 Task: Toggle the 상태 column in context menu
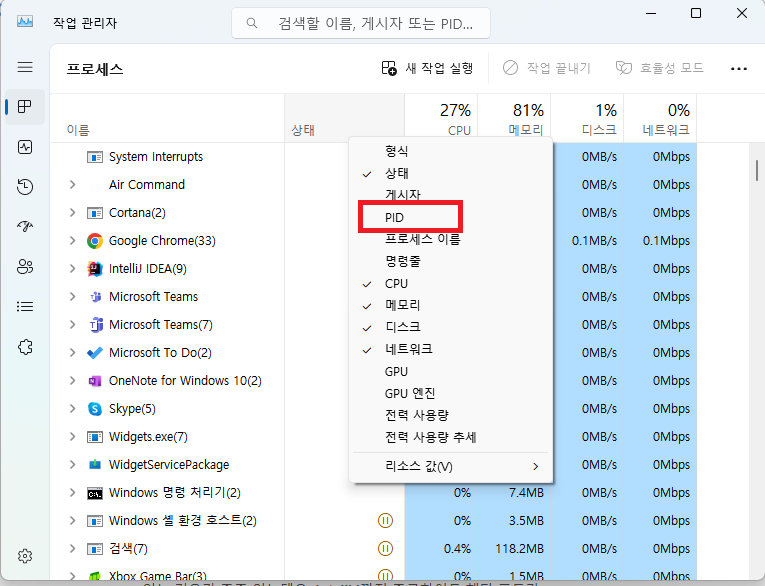451,173
